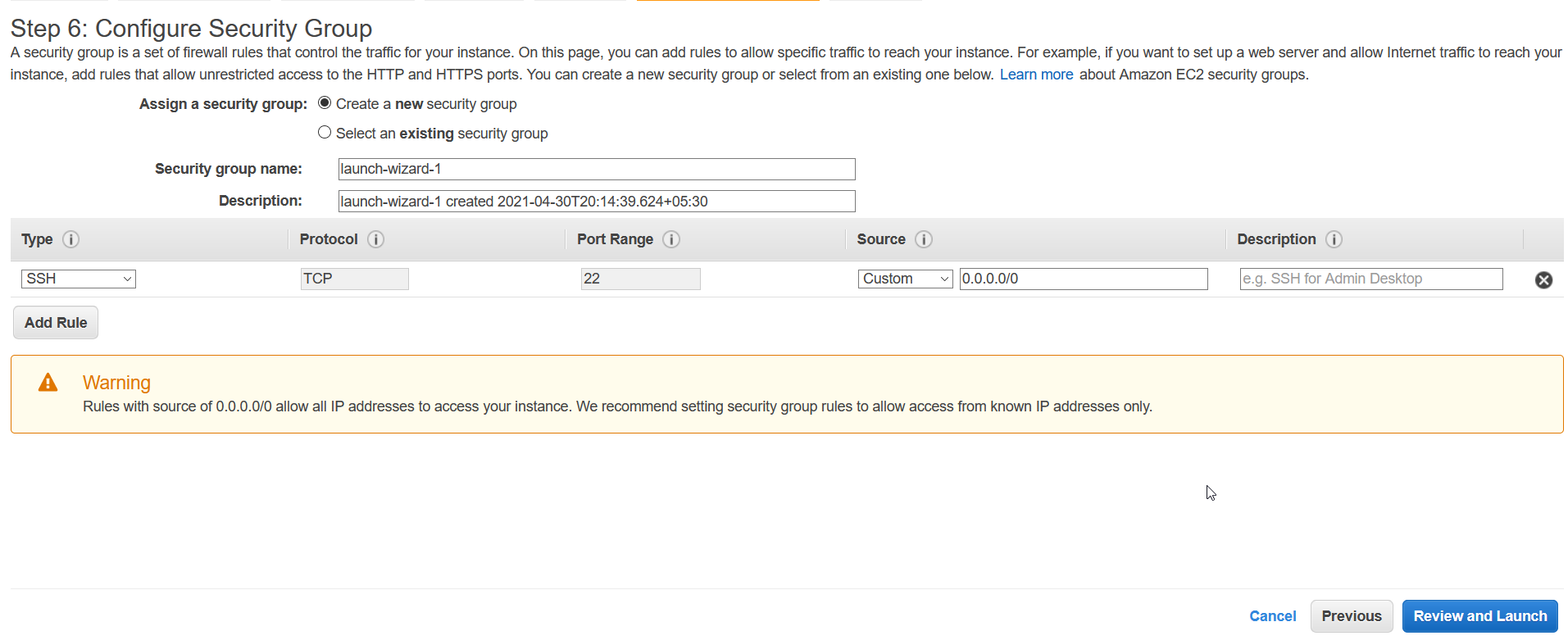Click the Add Rule button
This screenshot has width=1568, height=640.
pos(56,323)
